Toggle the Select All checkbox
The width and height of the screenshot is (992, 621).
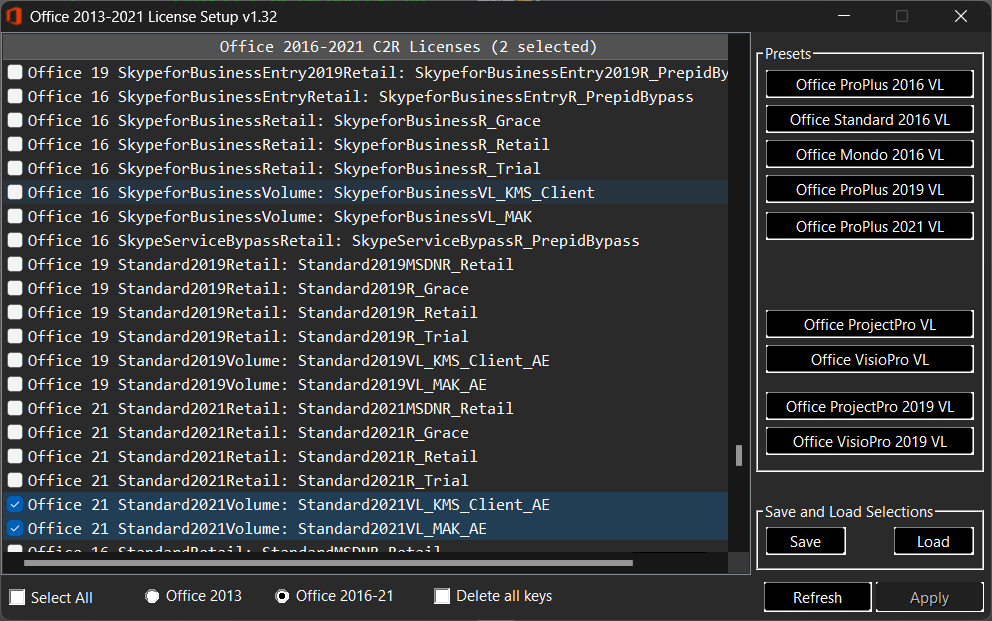coord(18,598)
